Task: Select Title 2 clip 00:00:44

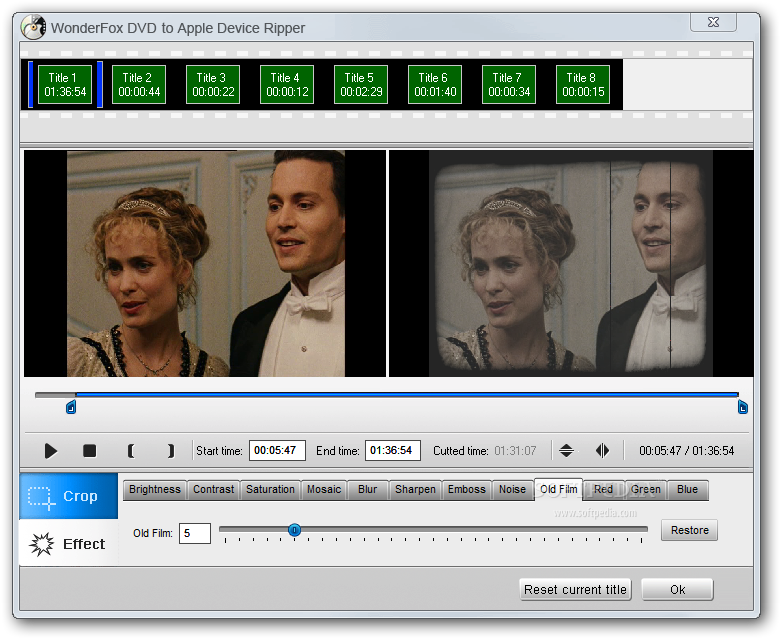Action: coord(139,85)
